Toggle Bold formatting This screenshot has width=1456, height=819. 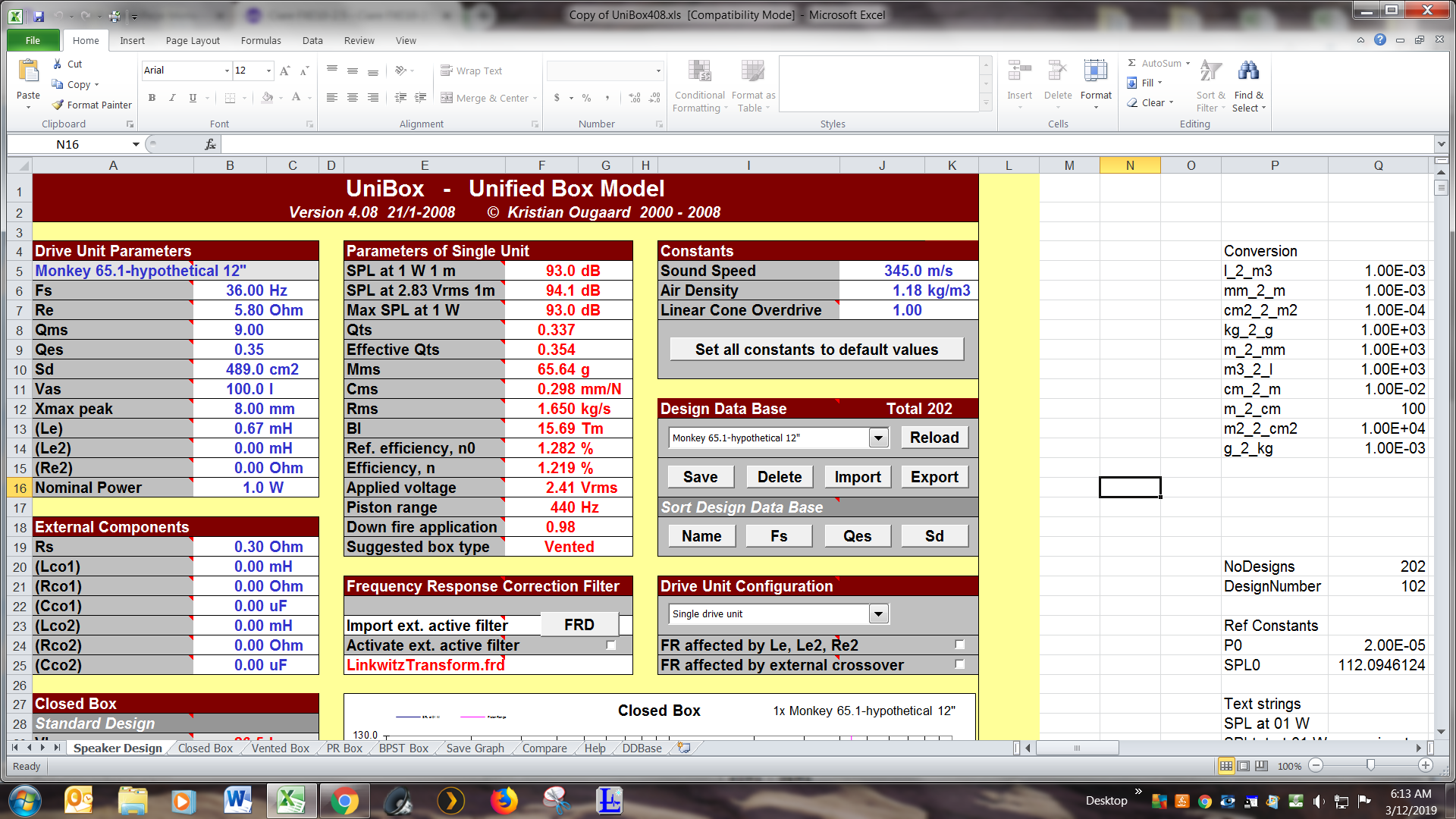pos(152,98)
